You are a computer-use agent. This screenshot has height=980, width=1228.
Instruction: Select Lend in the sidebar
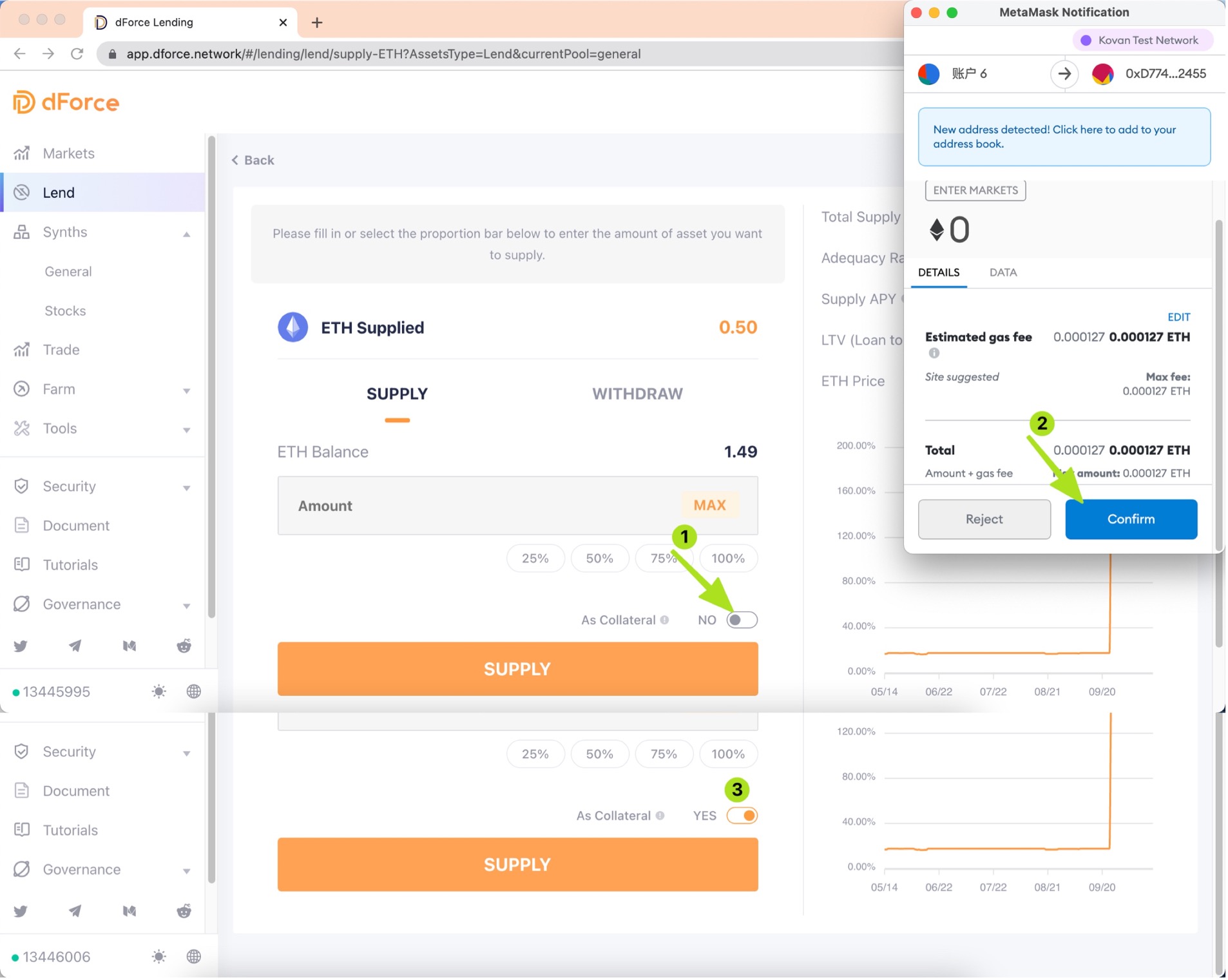(x=103, y=193)
